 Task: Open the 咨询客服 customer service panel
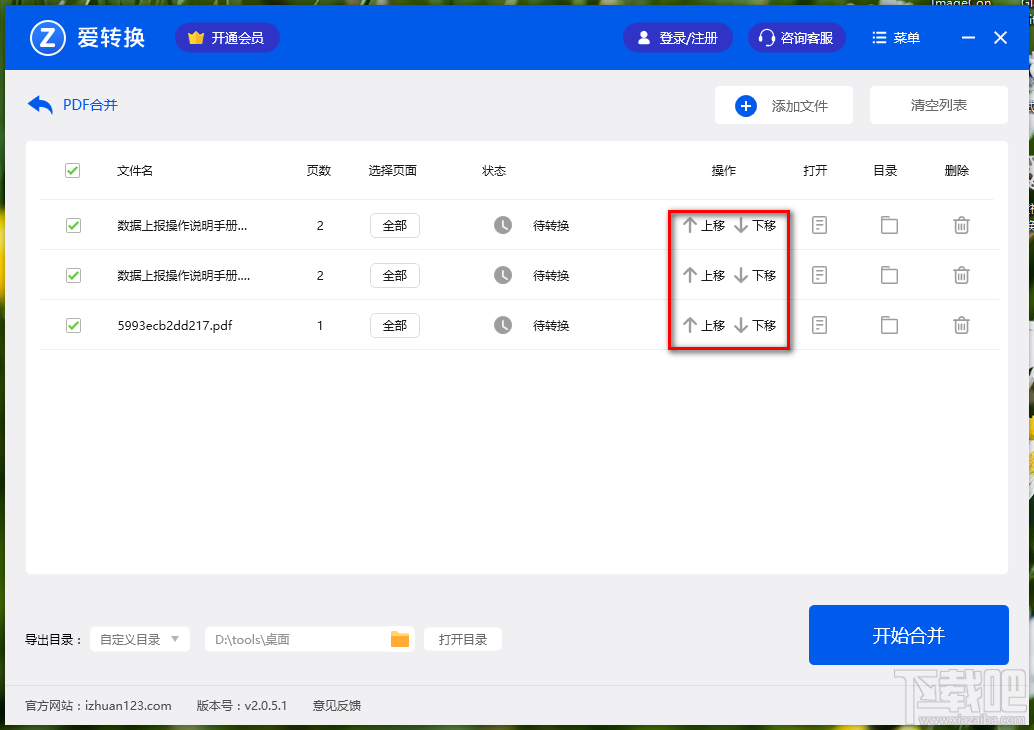796,37
